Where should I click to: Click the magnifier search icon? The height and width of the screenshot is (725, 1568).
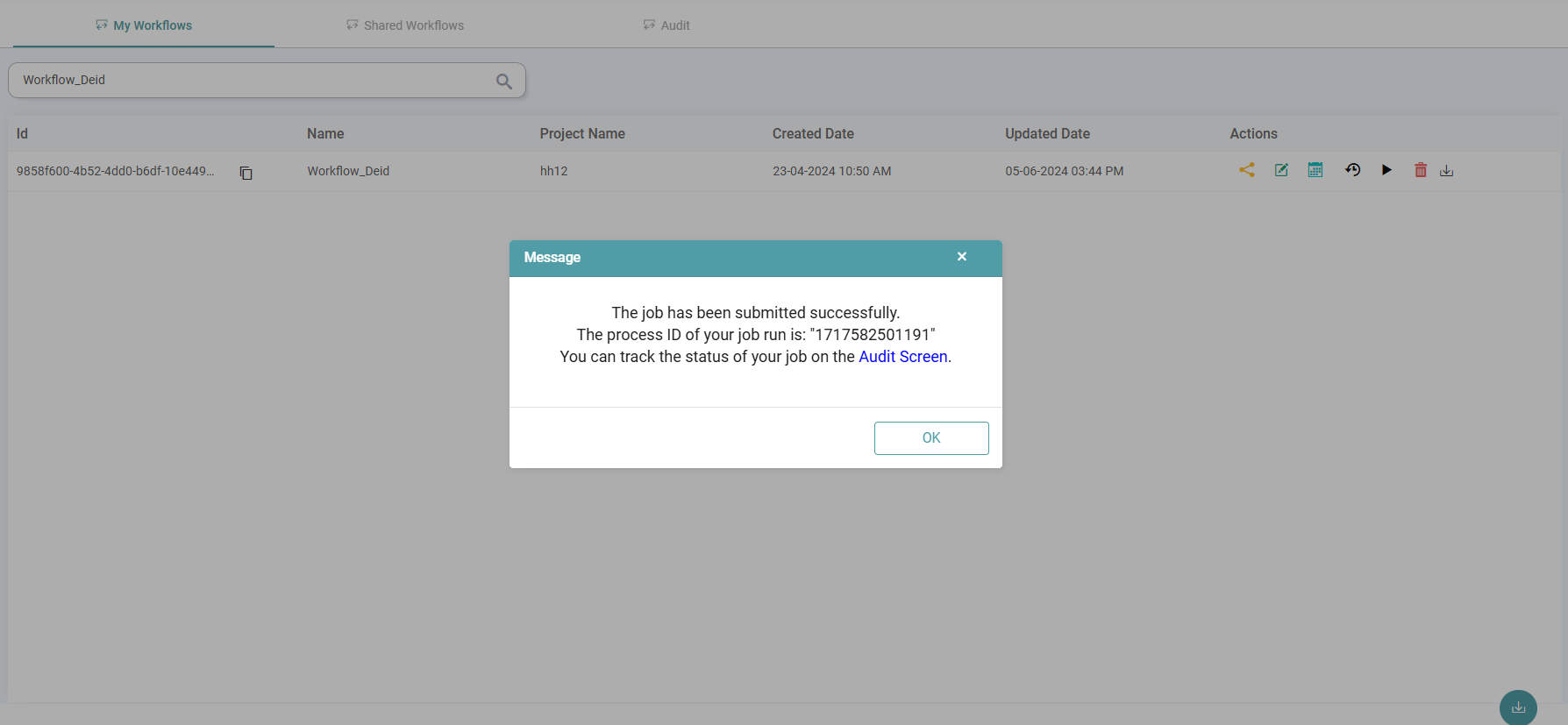(503, 81)
